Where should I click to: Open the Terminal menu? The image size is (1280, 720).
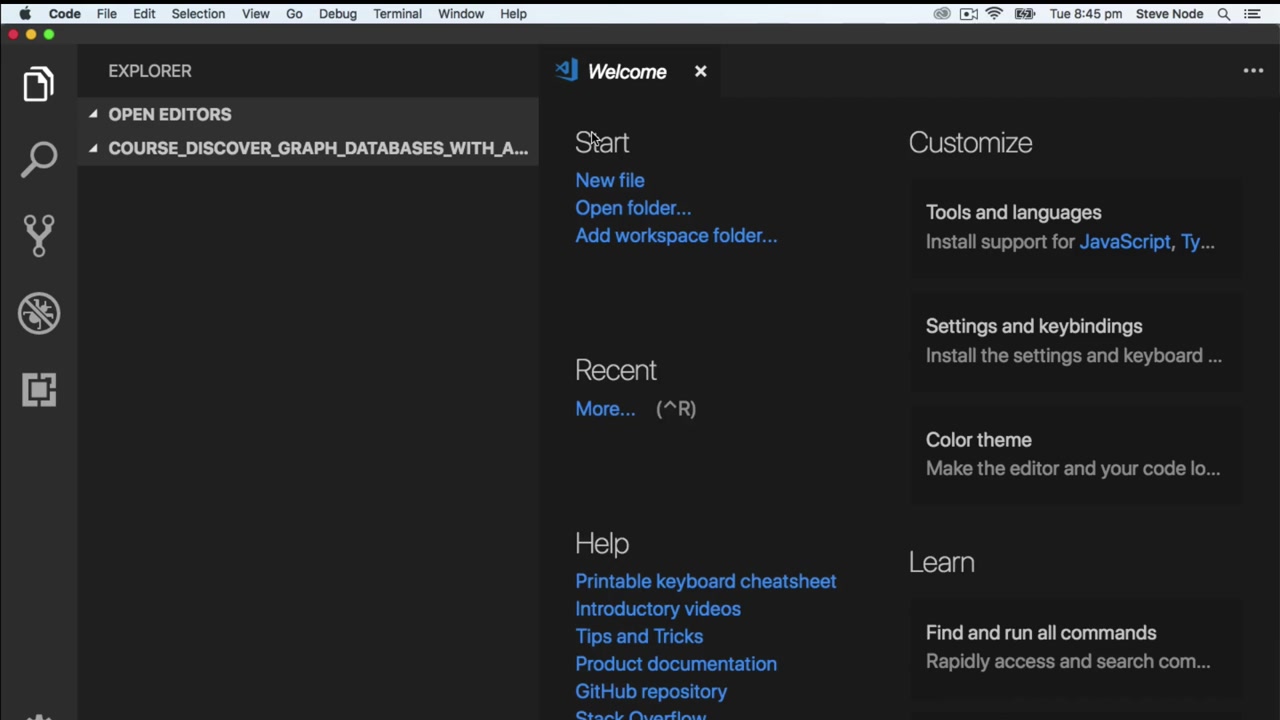(397, 14)
